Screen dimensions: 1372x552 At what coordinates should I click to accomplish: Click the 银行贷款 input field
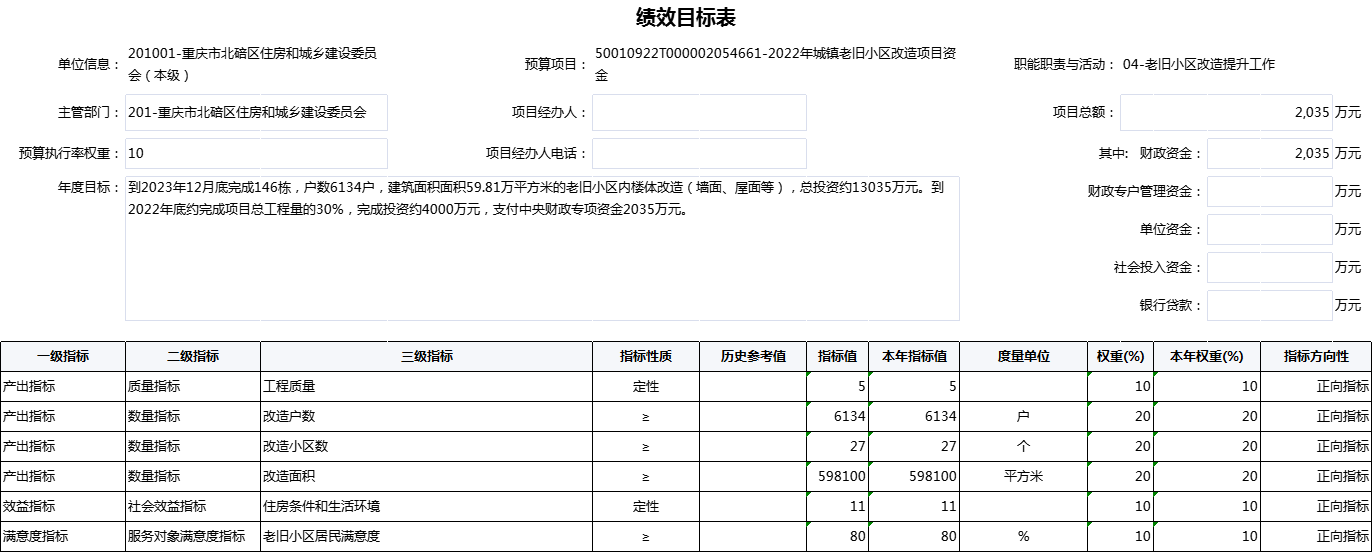(x=1270, y=305)
